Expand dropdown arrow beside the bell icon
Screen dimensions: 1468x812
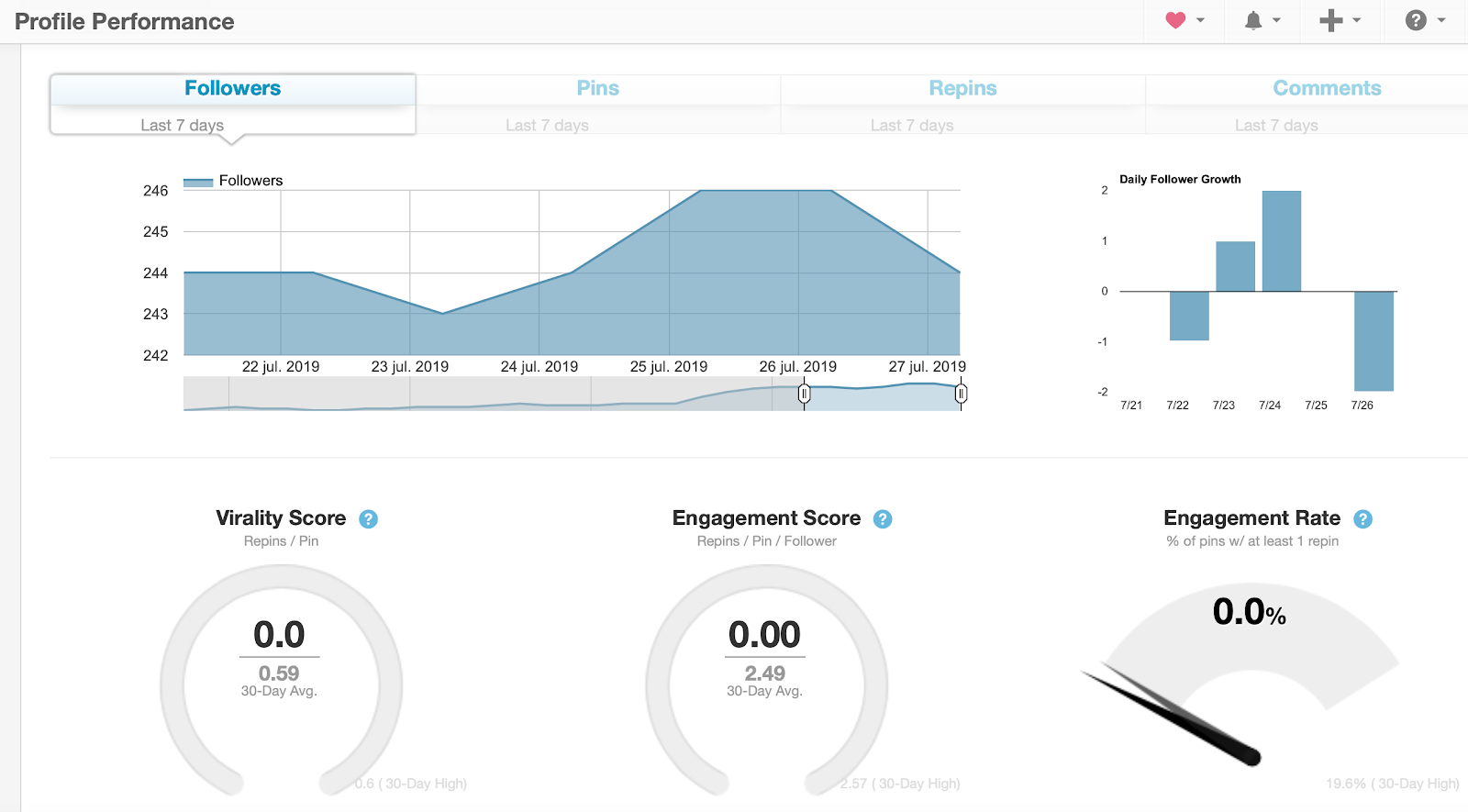coord(1276,20)
